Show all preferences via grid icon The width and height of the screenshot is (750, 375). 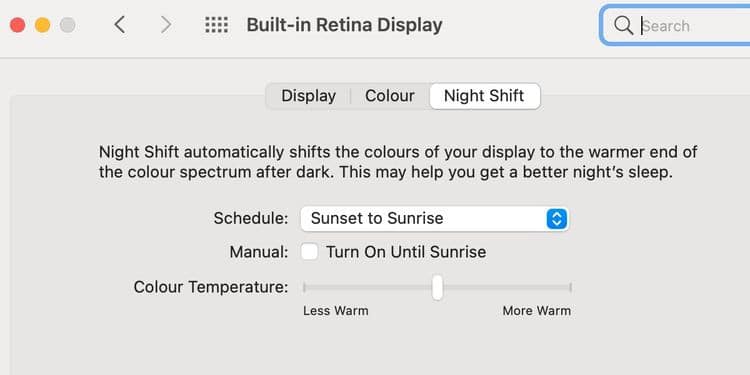pos(217,25)
